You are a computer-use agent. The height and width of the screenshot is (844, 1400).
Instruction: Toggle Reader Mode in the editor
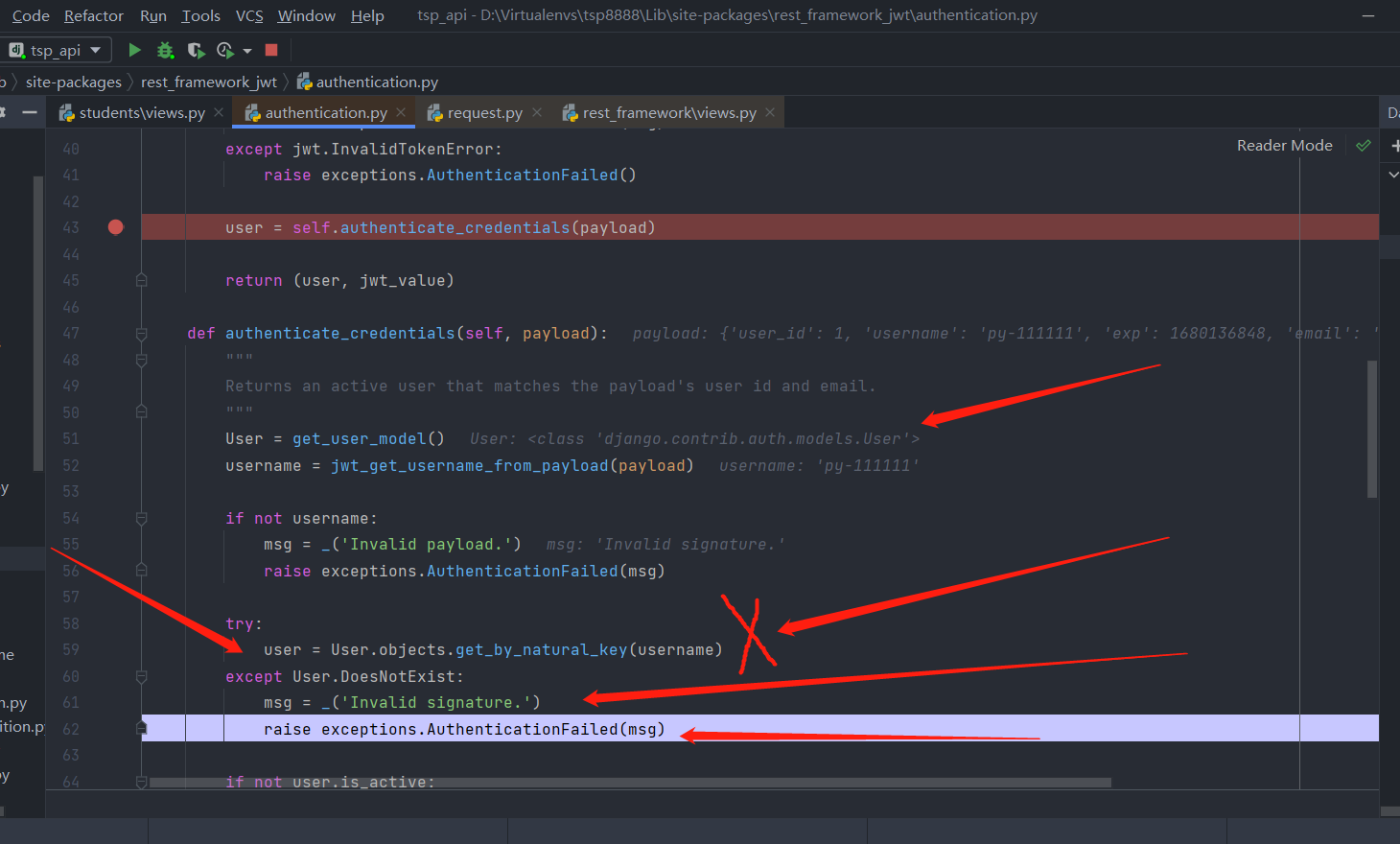point(1285,146)
